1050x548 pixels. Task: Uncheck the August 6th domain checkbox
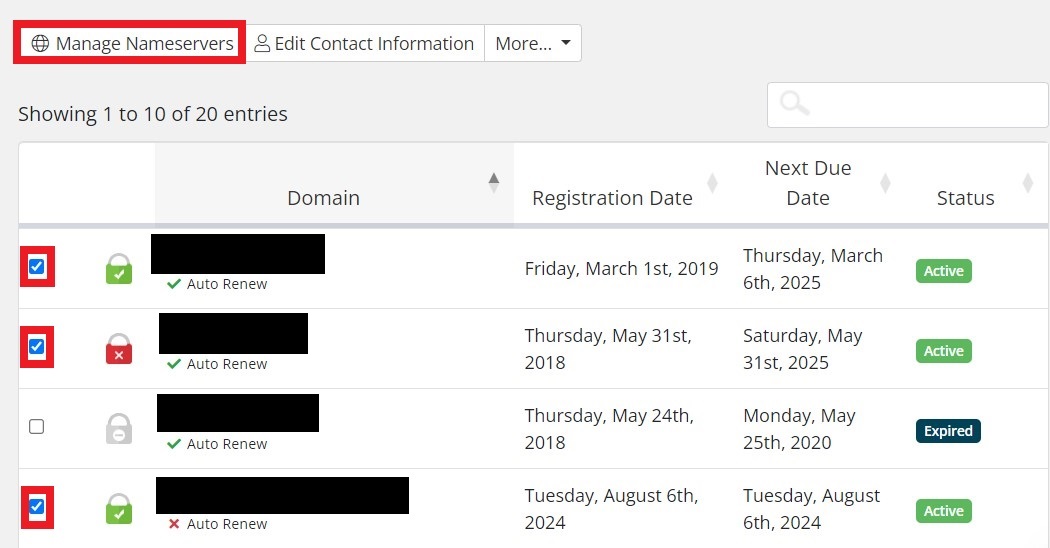(37, 506)
